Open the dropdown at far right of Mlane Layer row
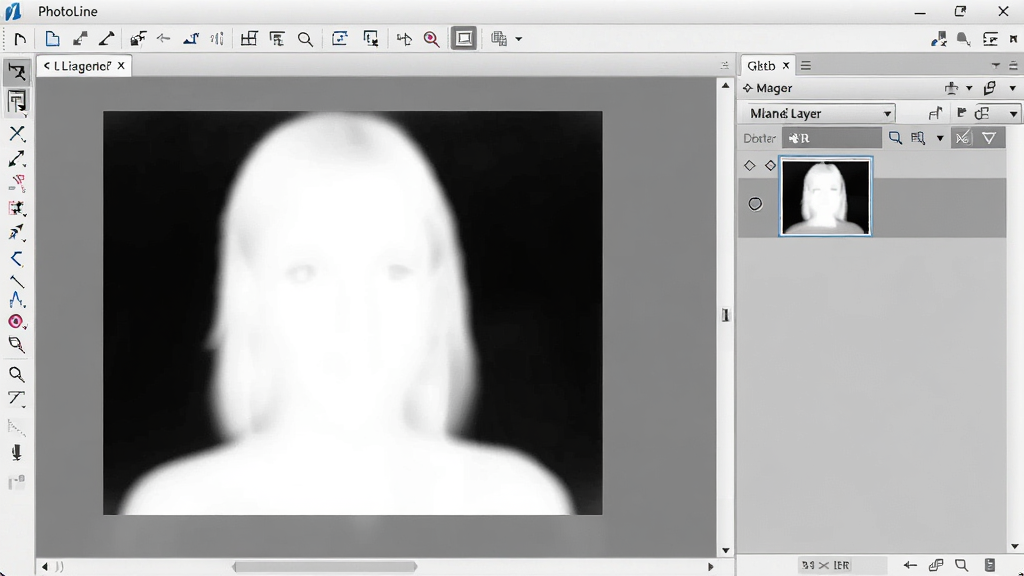 click(1013, 114)
